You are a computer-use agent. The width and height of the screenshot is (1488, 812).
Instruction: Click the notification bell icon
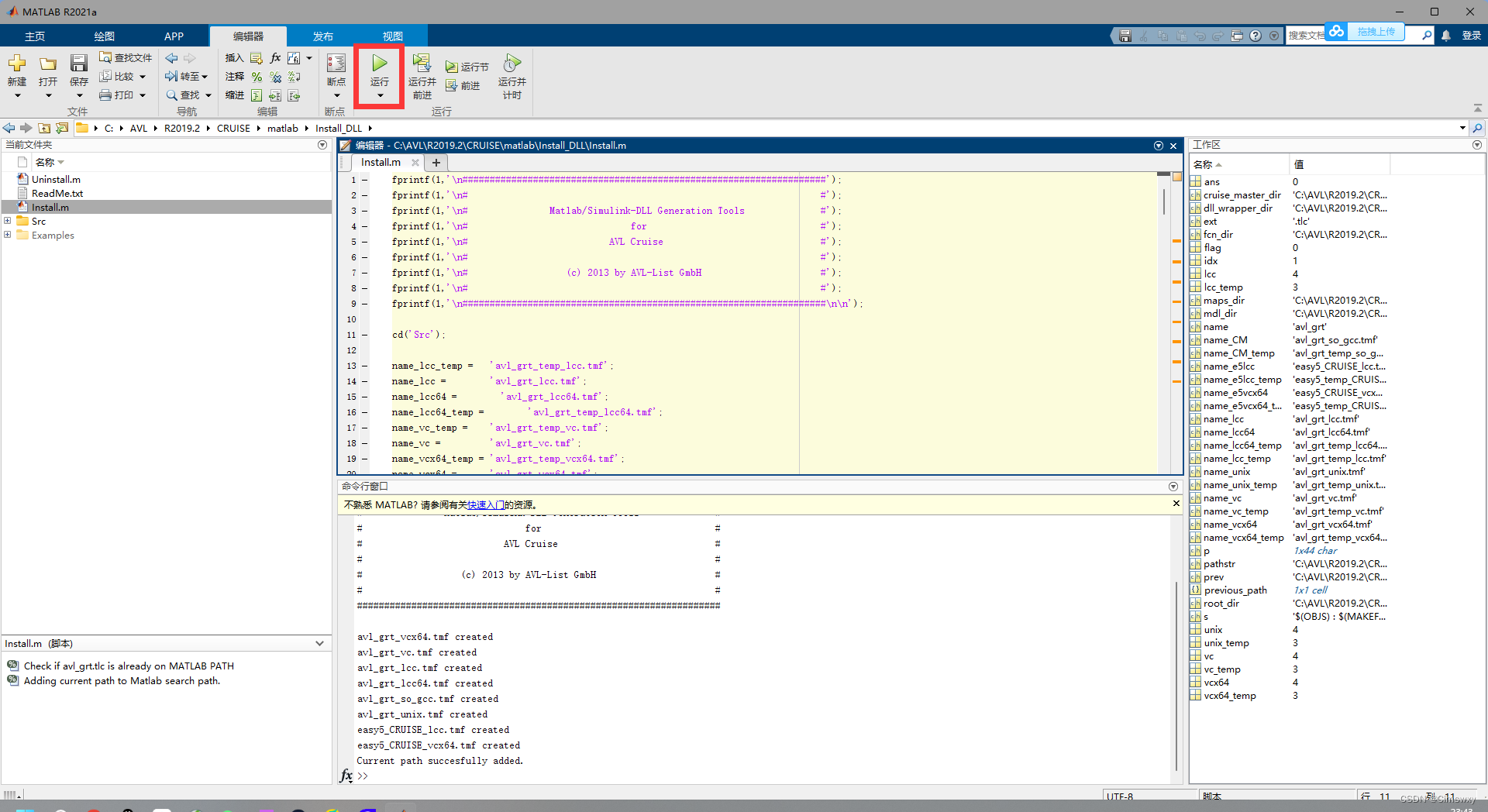click(1446, 36)
